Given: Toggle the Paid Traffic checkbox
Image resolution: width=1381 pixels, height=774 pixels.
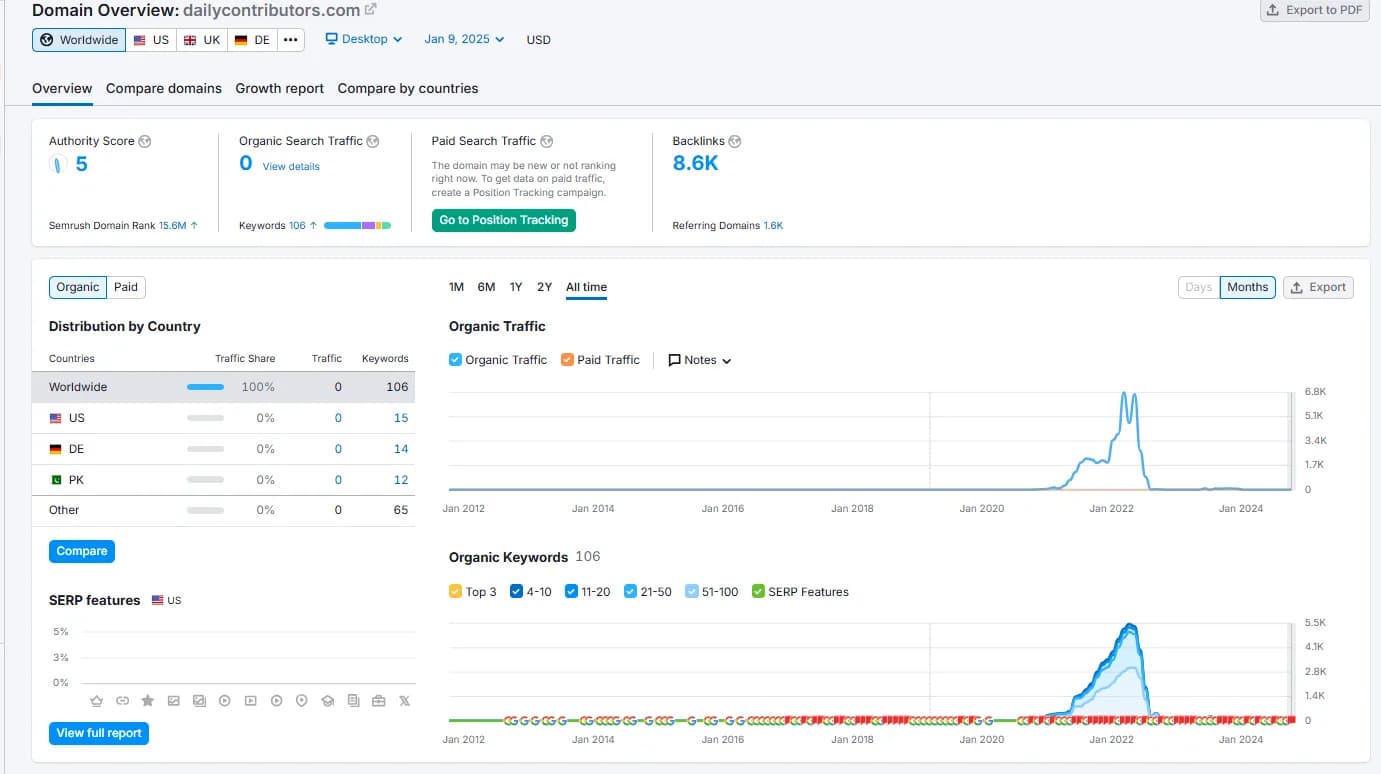Looking at the screenshot, I should tap(567, 360).
